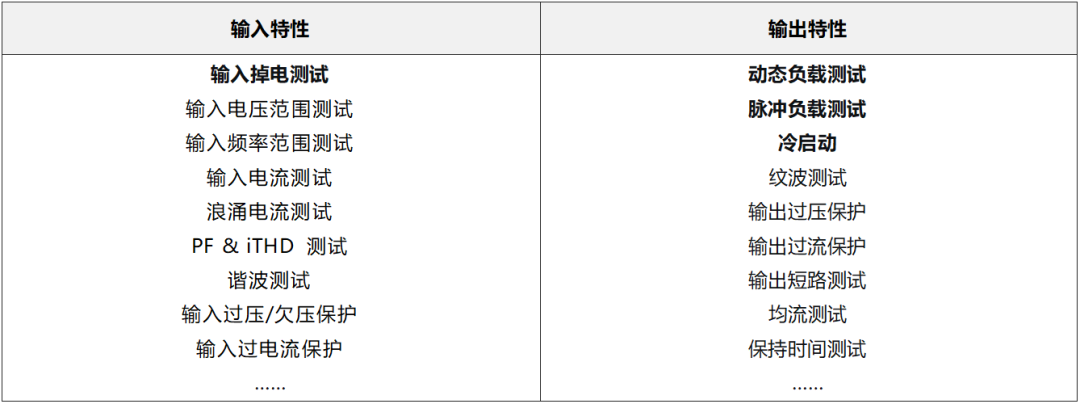Select the bold 动态负载测试 entry
Screen dimensions: 1080x404
click(x=807, y=74)
